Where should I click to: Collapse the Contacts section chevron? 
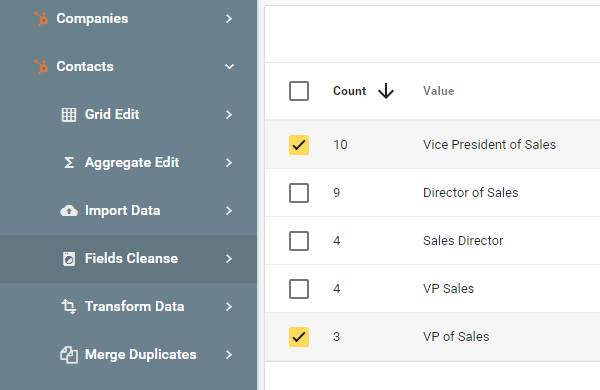coord(229,67)
